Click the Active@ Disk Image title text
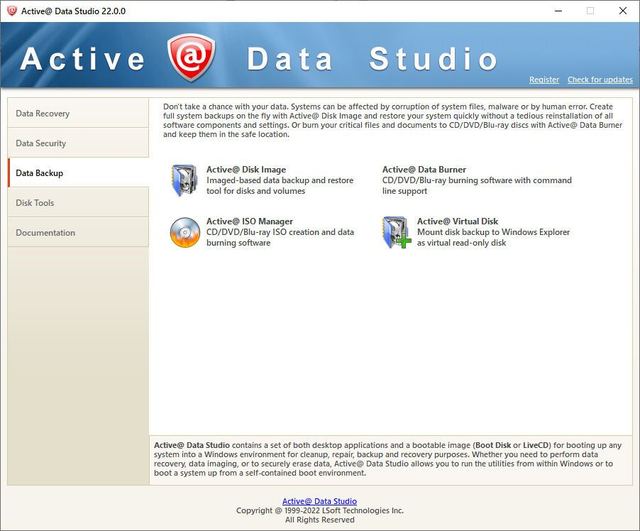Viewport: 640px width, 531px height. point(246,170)
